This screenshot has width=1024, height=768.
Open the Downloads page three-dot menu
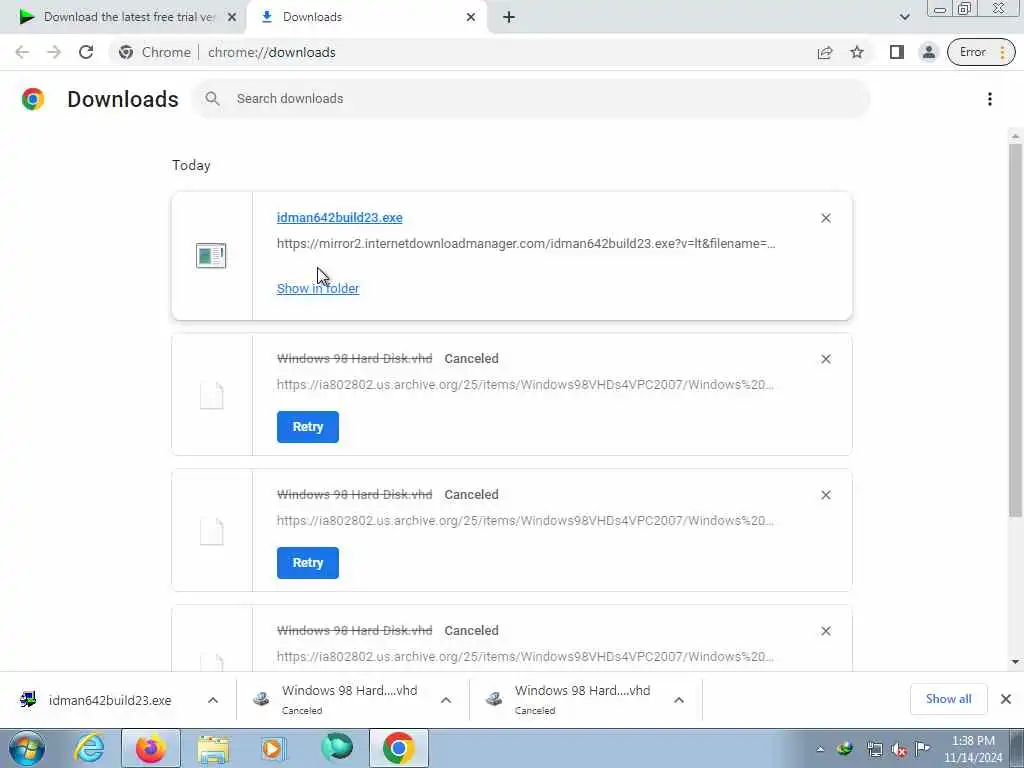point(989,99)
